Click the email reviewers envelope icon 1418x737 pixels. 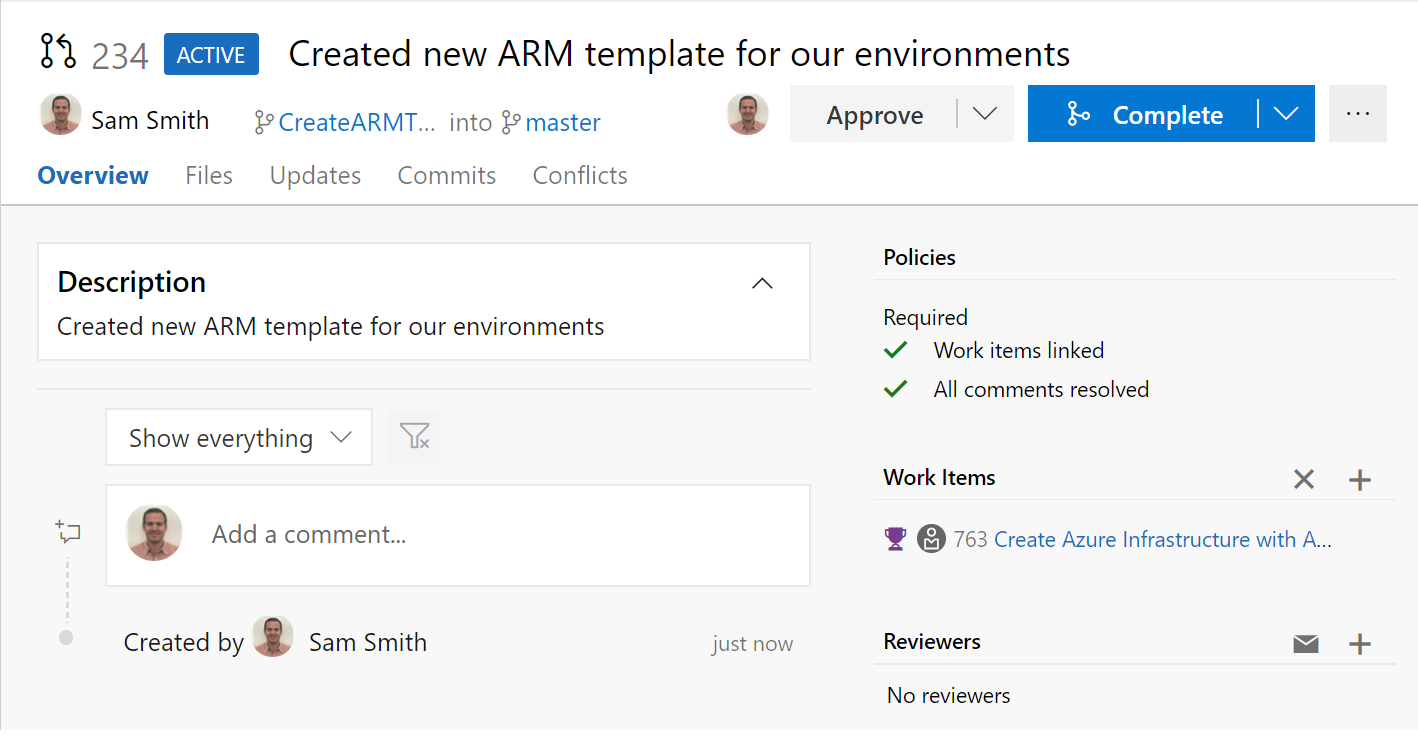click(x=1305, y=644)
